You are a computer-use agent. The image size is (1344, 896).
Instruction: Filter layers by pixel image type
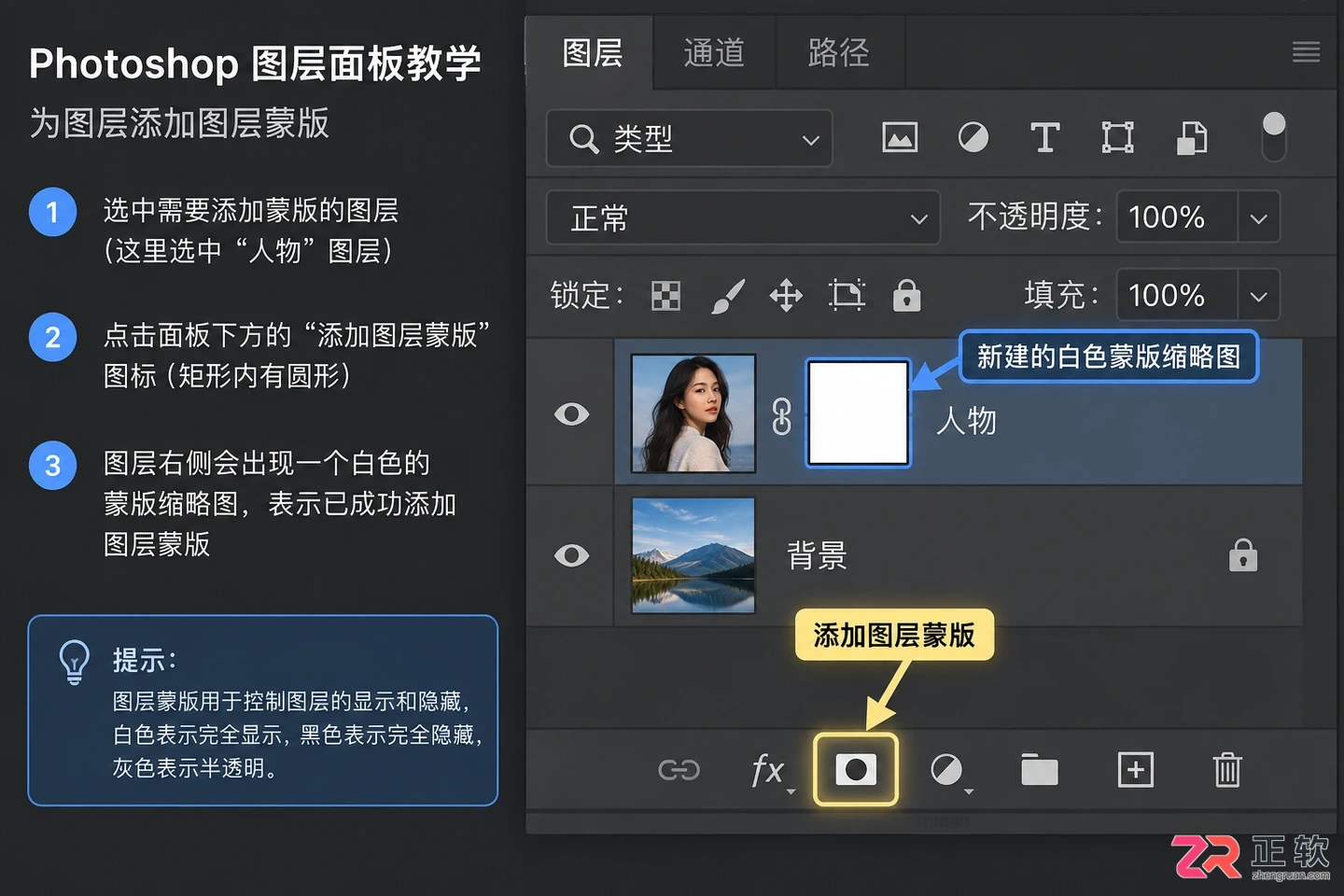900,138
